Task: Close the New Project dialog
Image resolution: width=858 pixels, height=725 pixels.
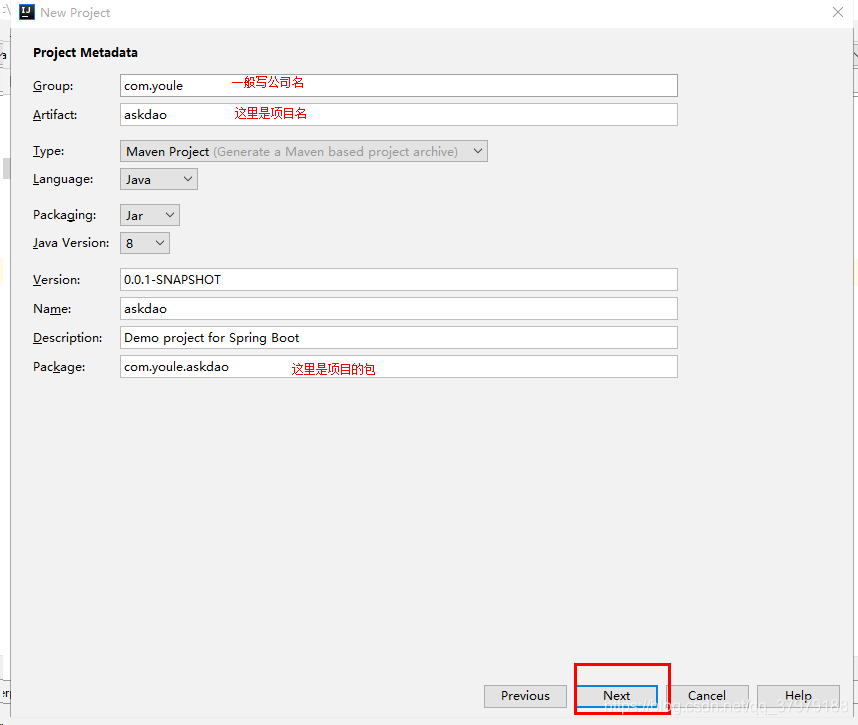Action: click(837, 12)
